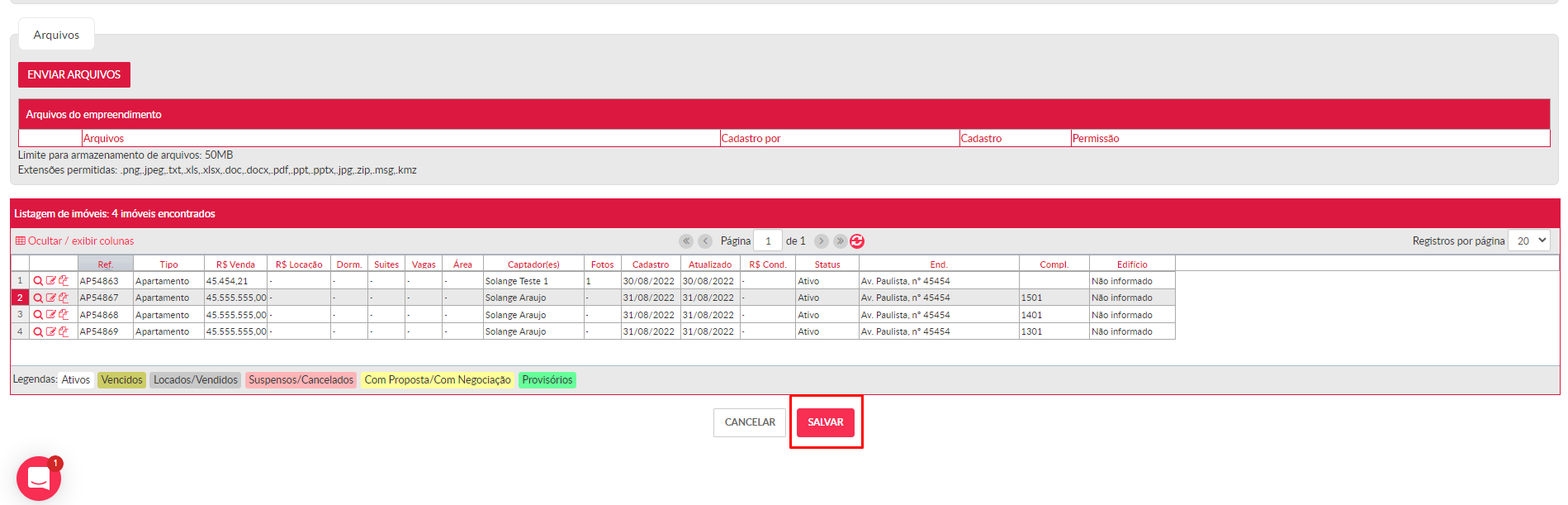This screenshot has width=1568, height=505.
Task: Sort by R$ Venda column header
Action: coord(235,264)
